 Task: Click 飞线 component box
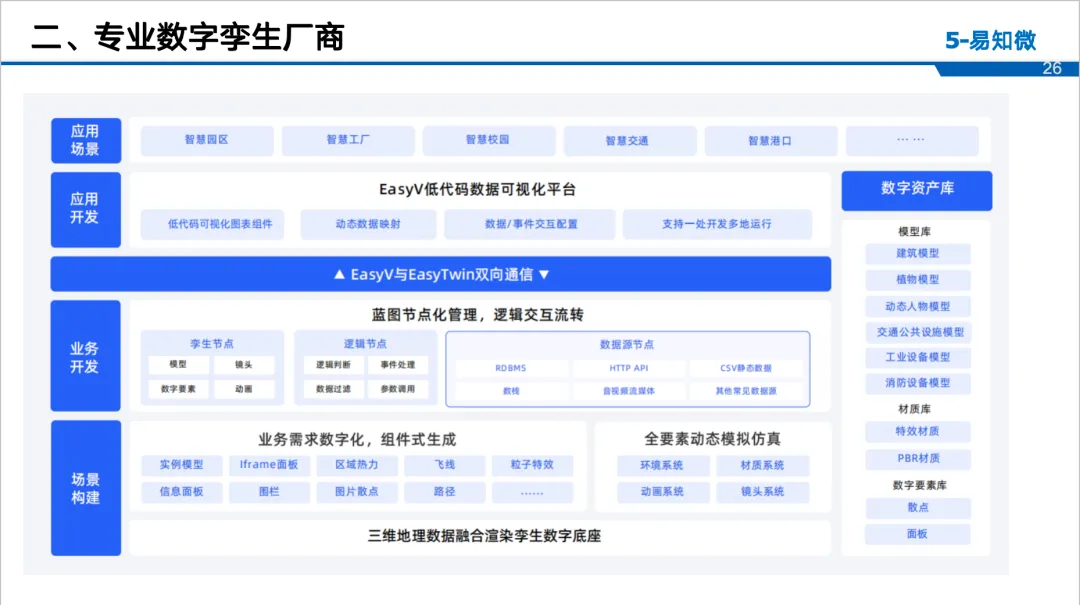coord(445,465)
